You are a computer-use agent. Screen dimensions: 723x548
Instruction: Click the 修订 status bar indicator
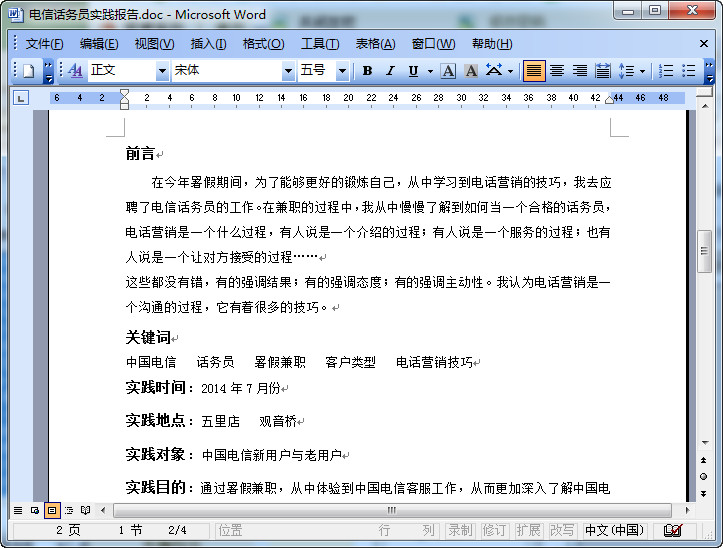coord(494,530)
